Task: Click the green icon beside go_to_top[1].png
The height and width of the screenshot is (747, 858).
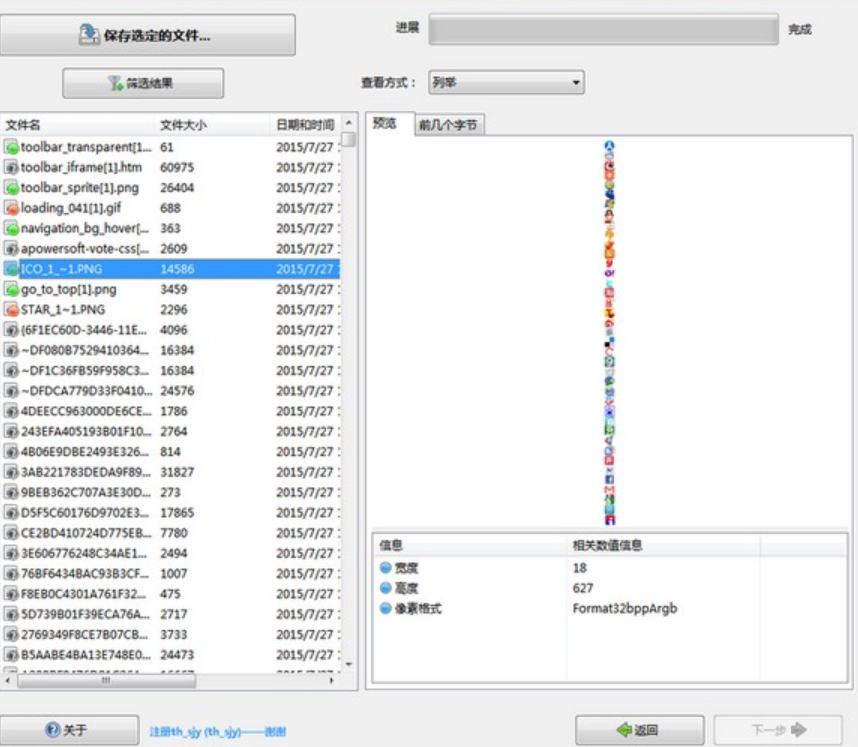Action: click(x=12, y=289)
